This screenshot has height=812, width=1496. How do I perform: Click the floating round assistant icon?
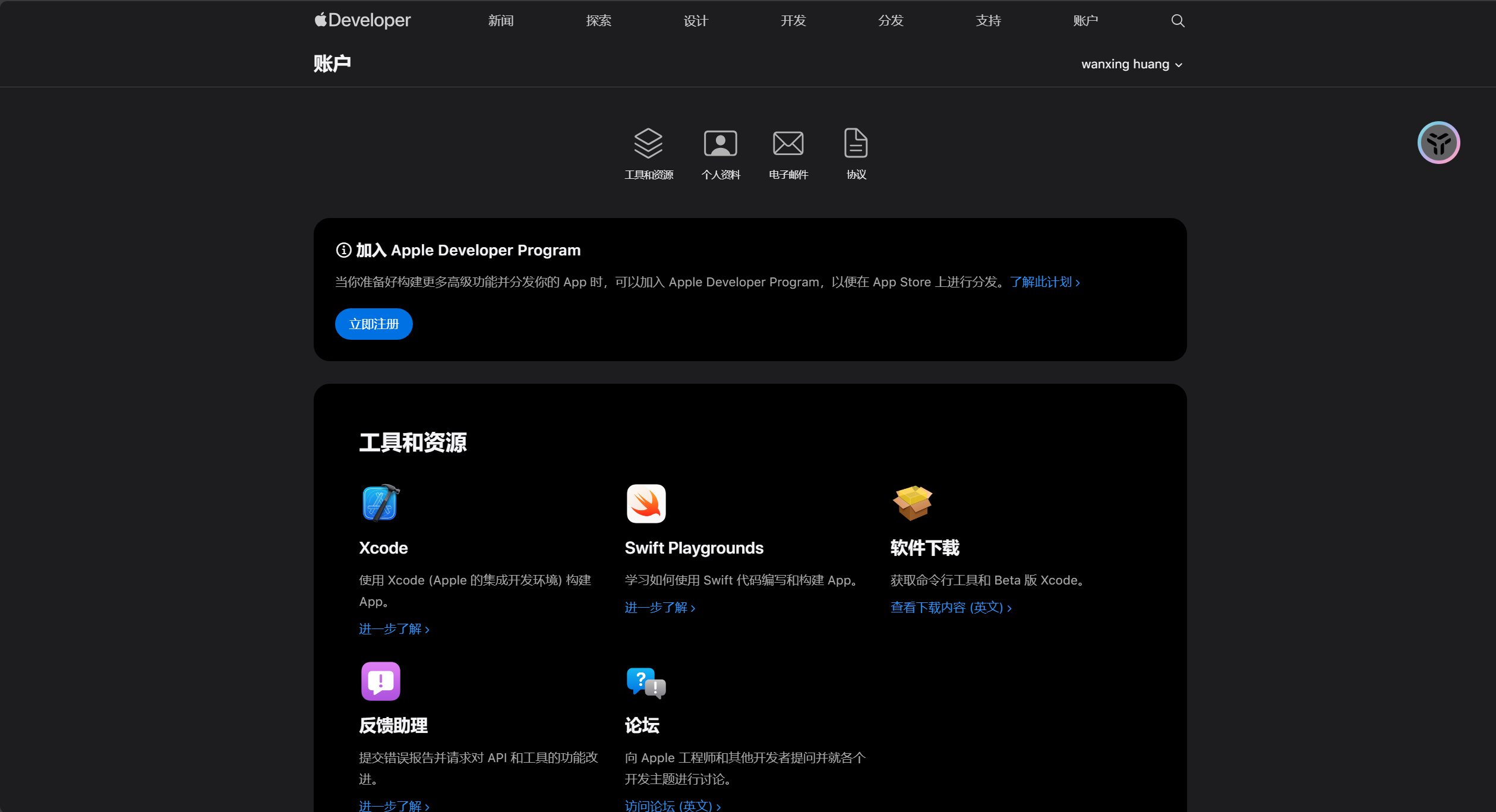1438,143
